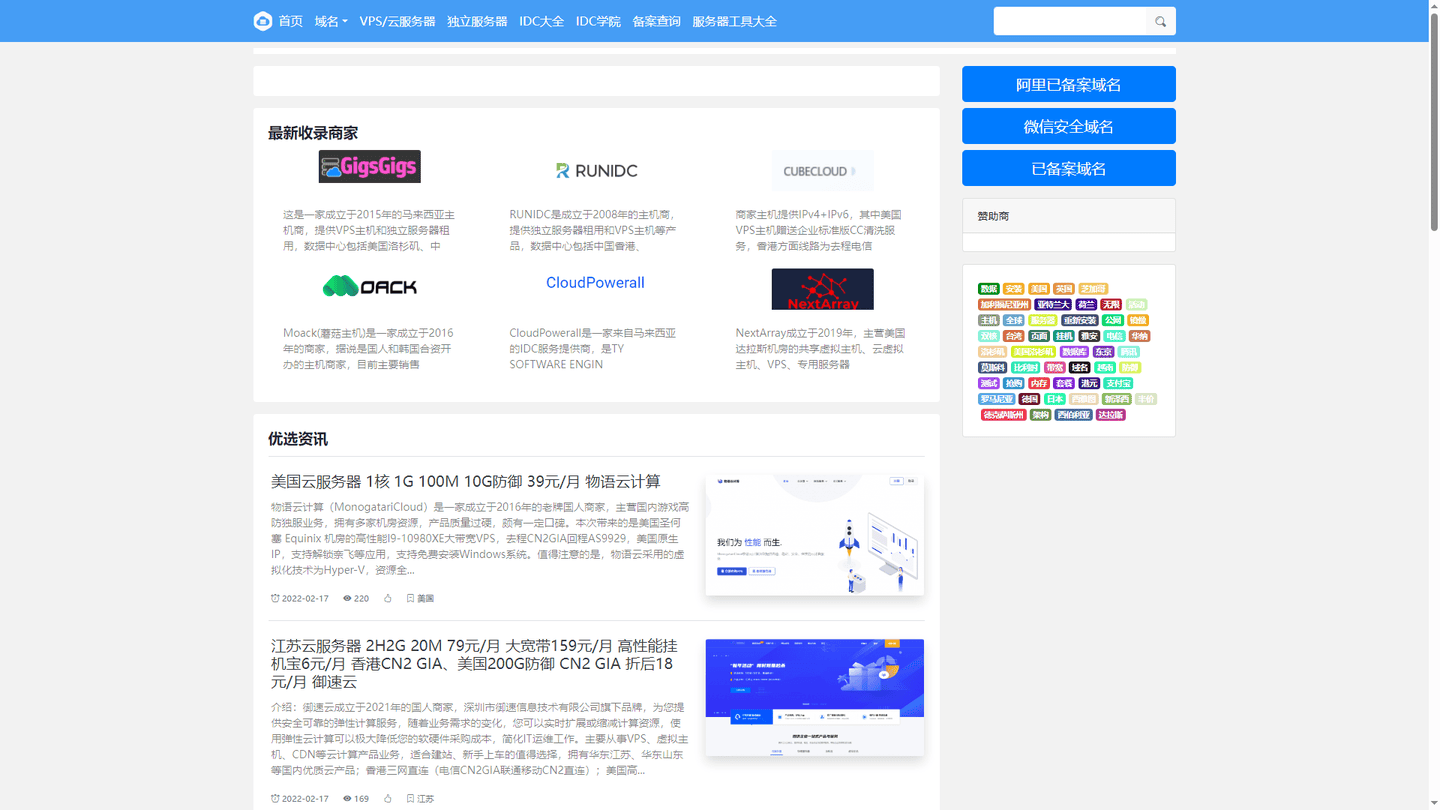
Task: Select the 芝加哥 tag
Action: [1093, 289]
